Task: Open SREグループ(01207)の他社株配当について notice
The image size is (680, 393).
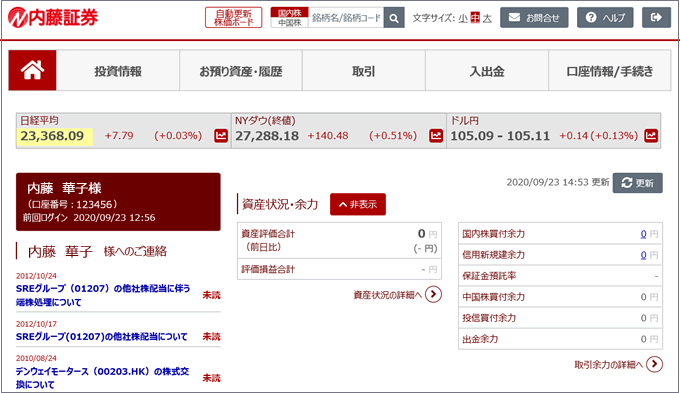Action: (x=102, y=337)
